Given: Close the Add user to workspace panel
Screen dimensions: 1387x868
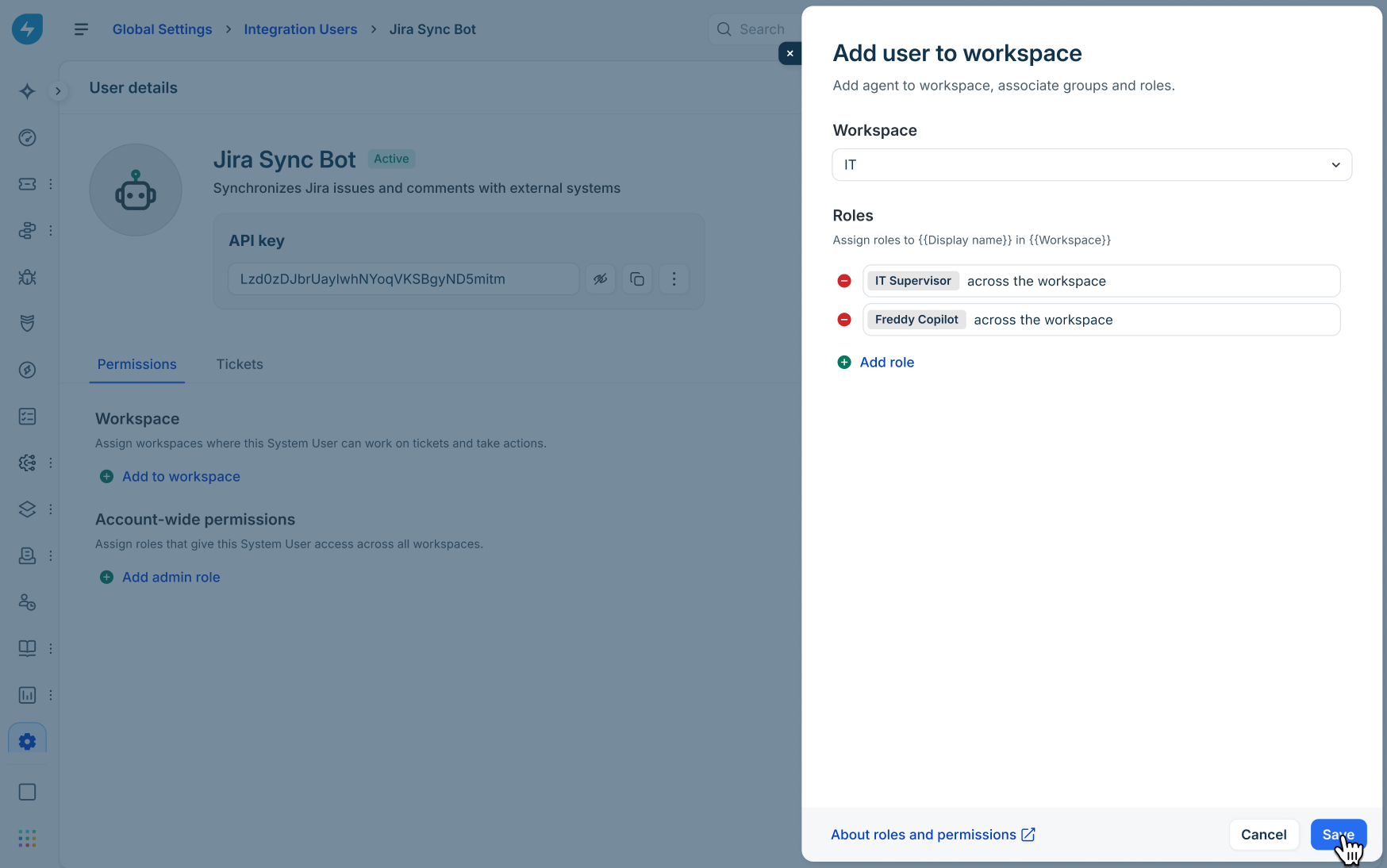Looking at the screenshot, I should click(x=790, y=53).
